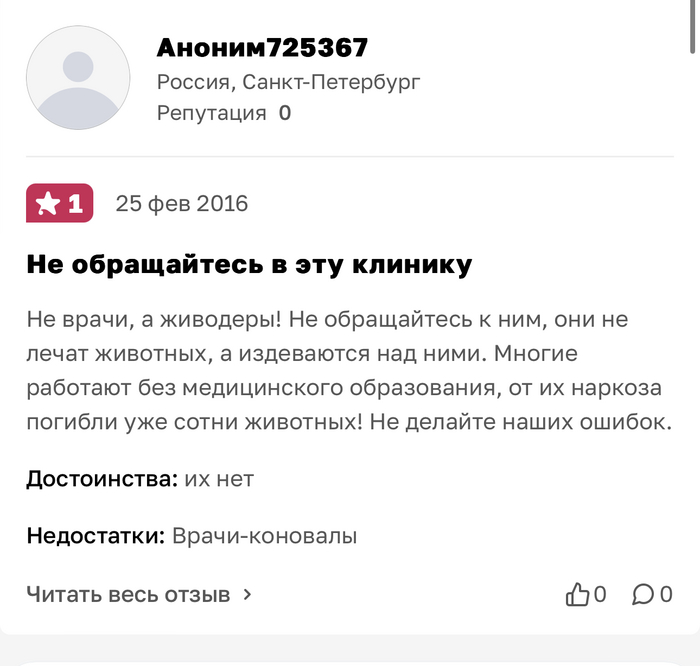Click the review date 25 фев 2016
Image resolution: width=700 pixels, height=666 pixels.
(182, 204)
